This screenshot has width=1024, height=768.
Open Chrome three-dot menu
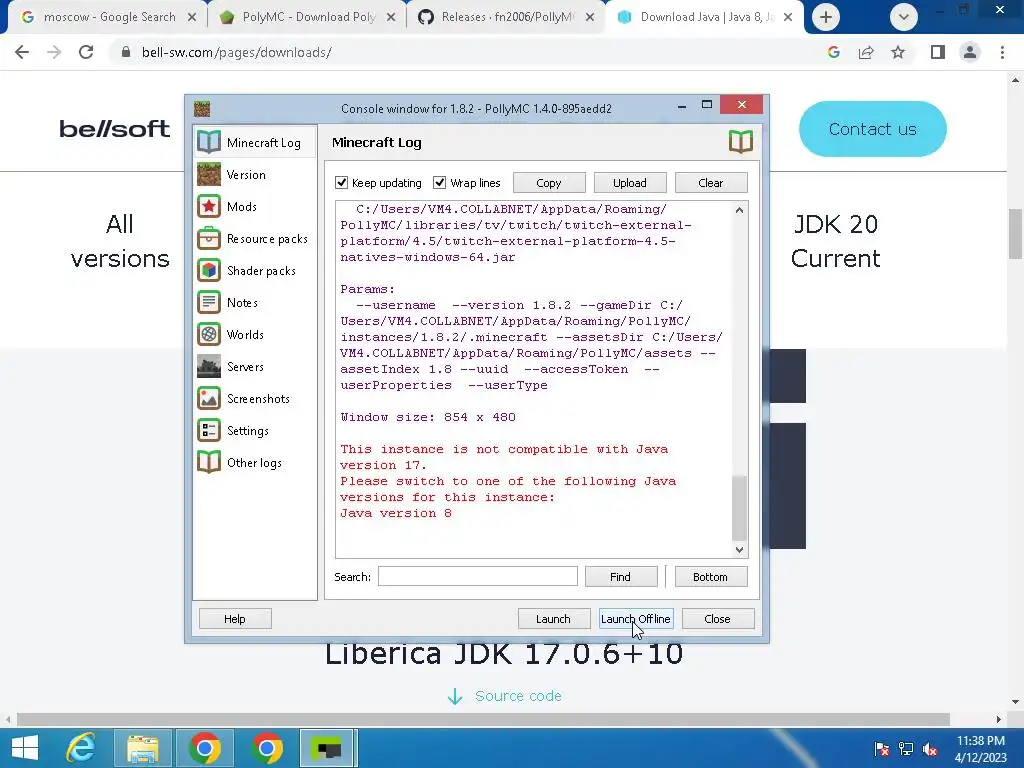tap(1002, 52)
